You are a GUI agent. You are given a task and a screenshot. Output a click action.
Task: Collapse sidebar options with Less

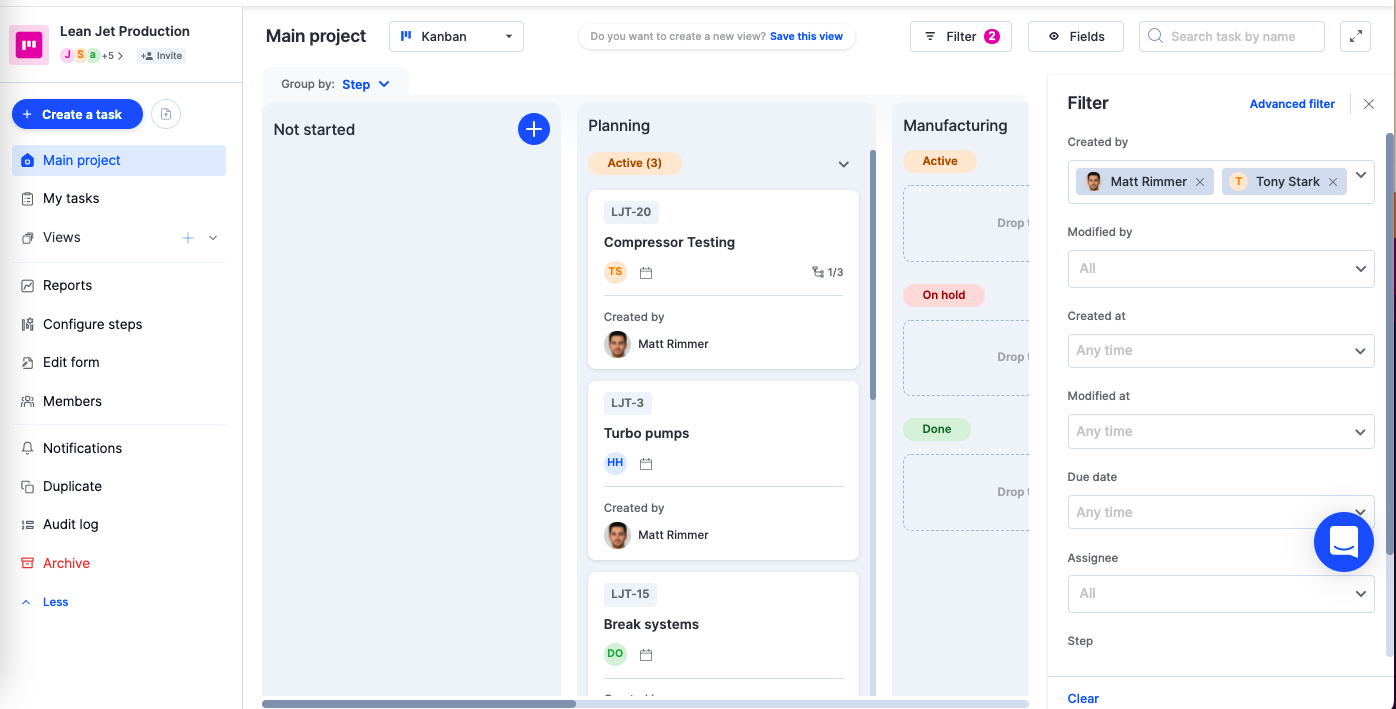(46, 602)
